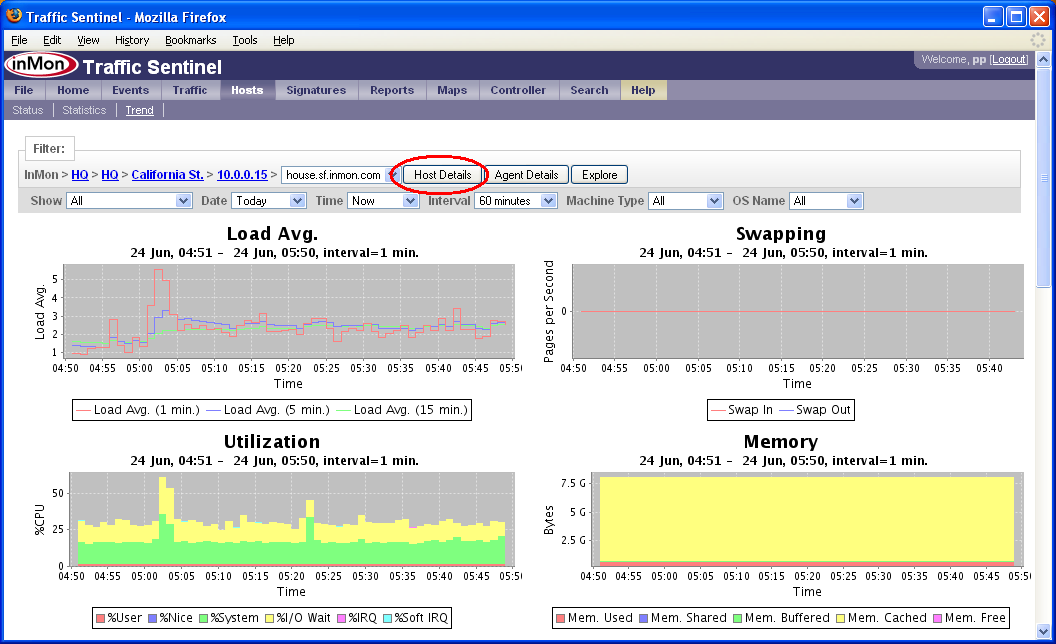The width and height of the screenshot is (1056, 644).
Task: Click the Agent Details button
Action: click(x=526, y=175)
